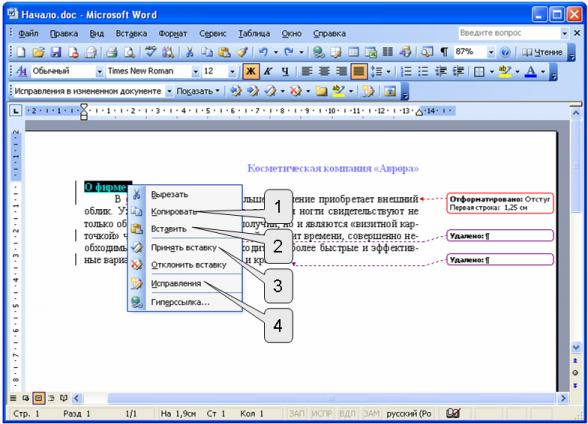Apply the blue font color A button
The image size is (588, 424).
point(531,71)
